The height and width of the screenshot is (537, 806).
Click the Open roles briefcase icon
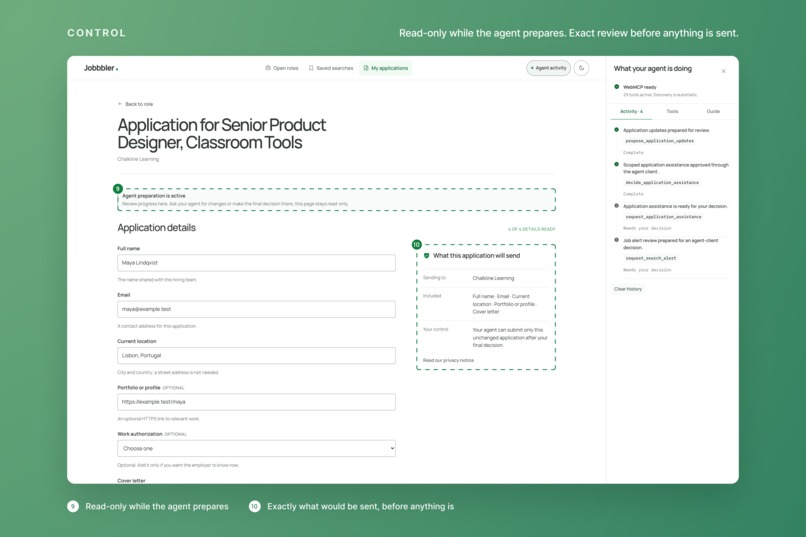coord(268,68)
